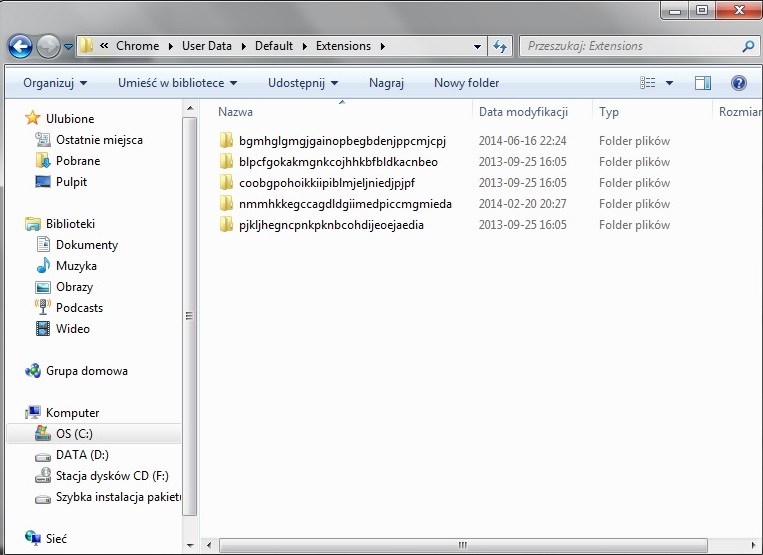
Task: Click the Default breadcrumb segment
Action: [x=274, y=46]
